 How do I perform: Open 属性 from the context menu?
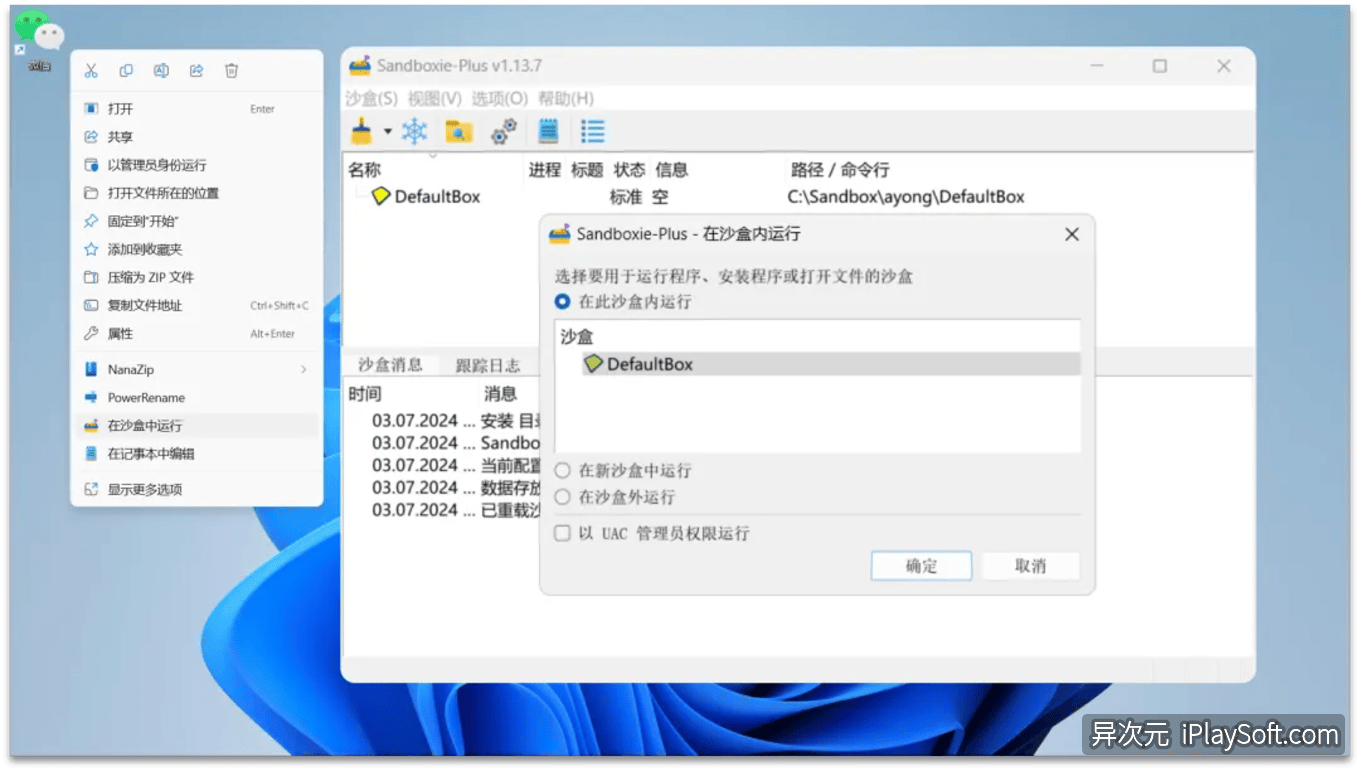pyautogui.click(x=196, y=333)
